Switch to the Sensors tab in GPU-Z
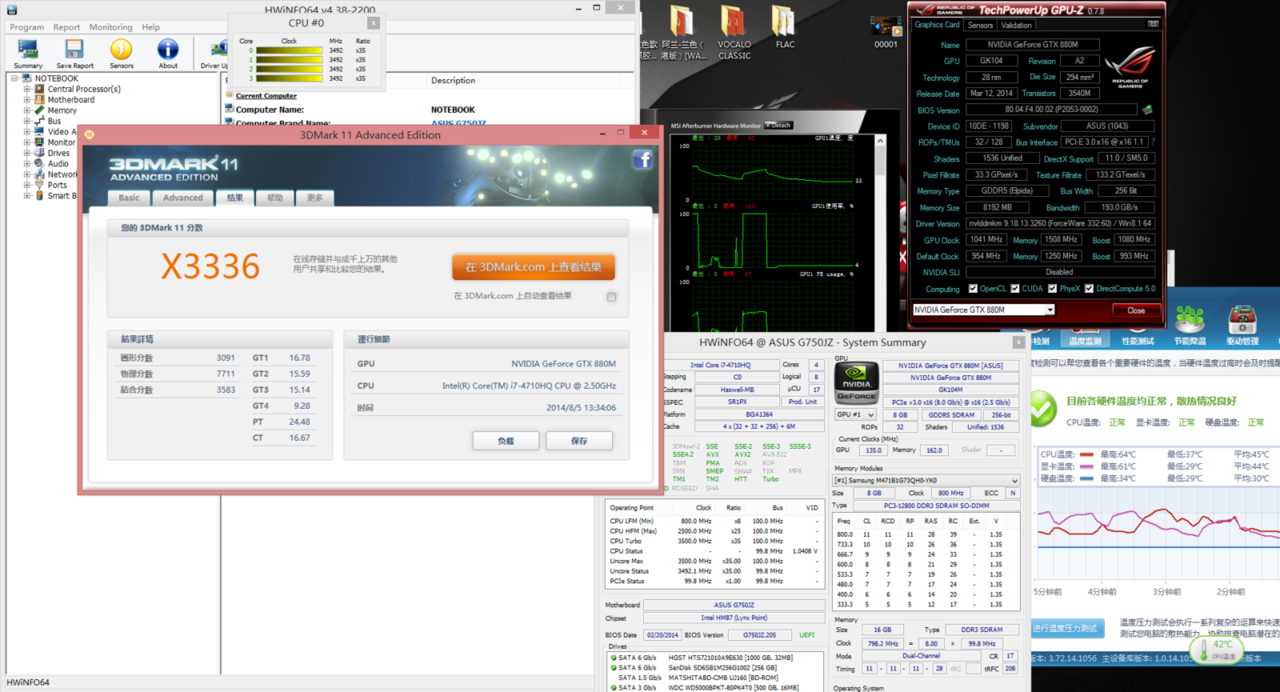The image size is (1280, 692). 980,25
